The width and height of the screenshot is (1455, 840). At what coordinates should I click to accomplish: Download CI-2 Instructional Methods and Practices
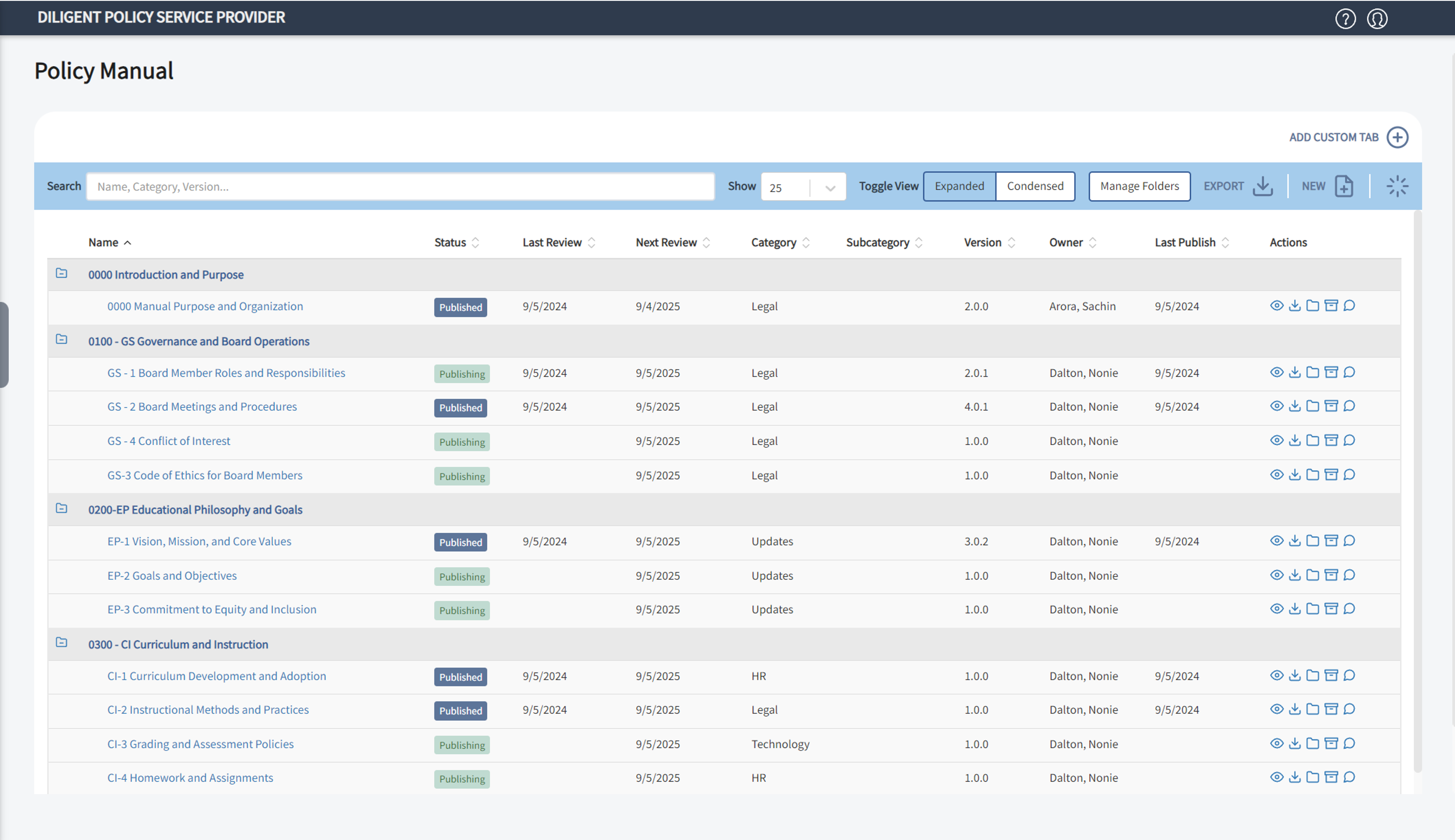1295,710
